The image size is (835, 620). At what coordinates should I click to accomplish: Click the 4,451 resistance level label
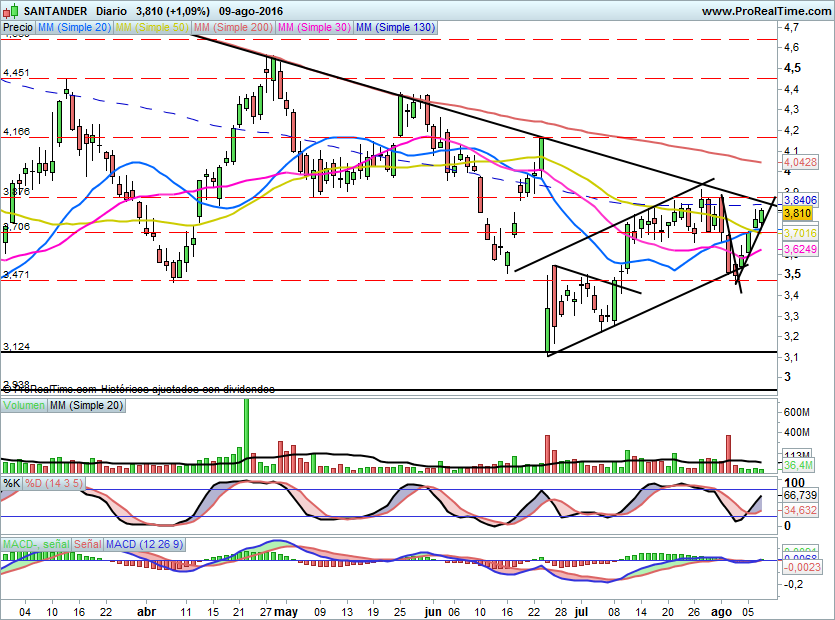click(x=16, y=73)
